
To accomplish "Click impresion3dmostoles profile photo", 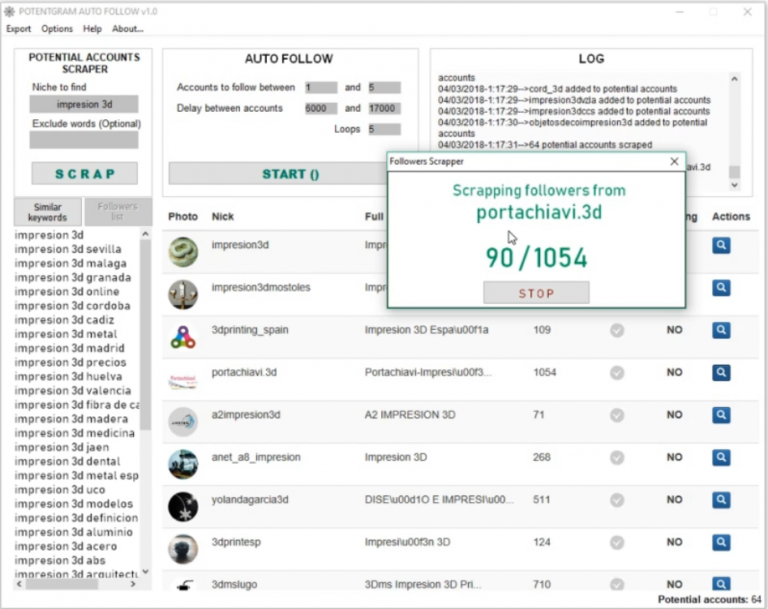I will click(x=183, y=294).
